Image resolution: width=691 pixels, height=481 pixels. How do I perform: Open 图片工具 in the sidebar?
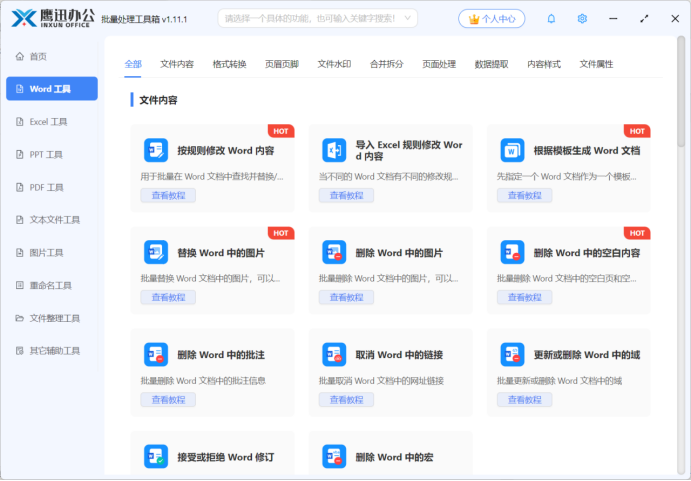(46, 253)
